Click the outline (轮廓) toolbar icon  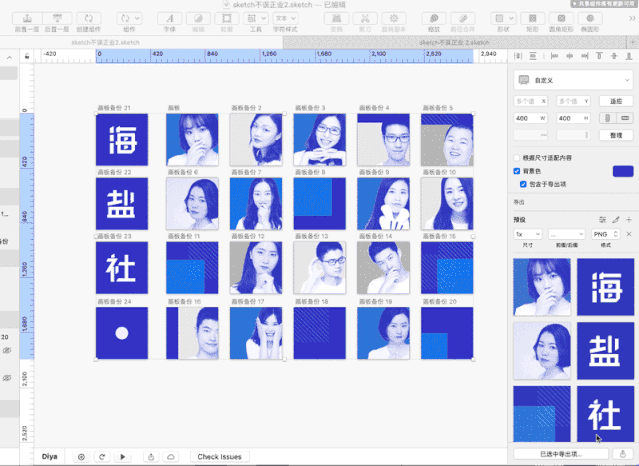[x=227, y=18]
